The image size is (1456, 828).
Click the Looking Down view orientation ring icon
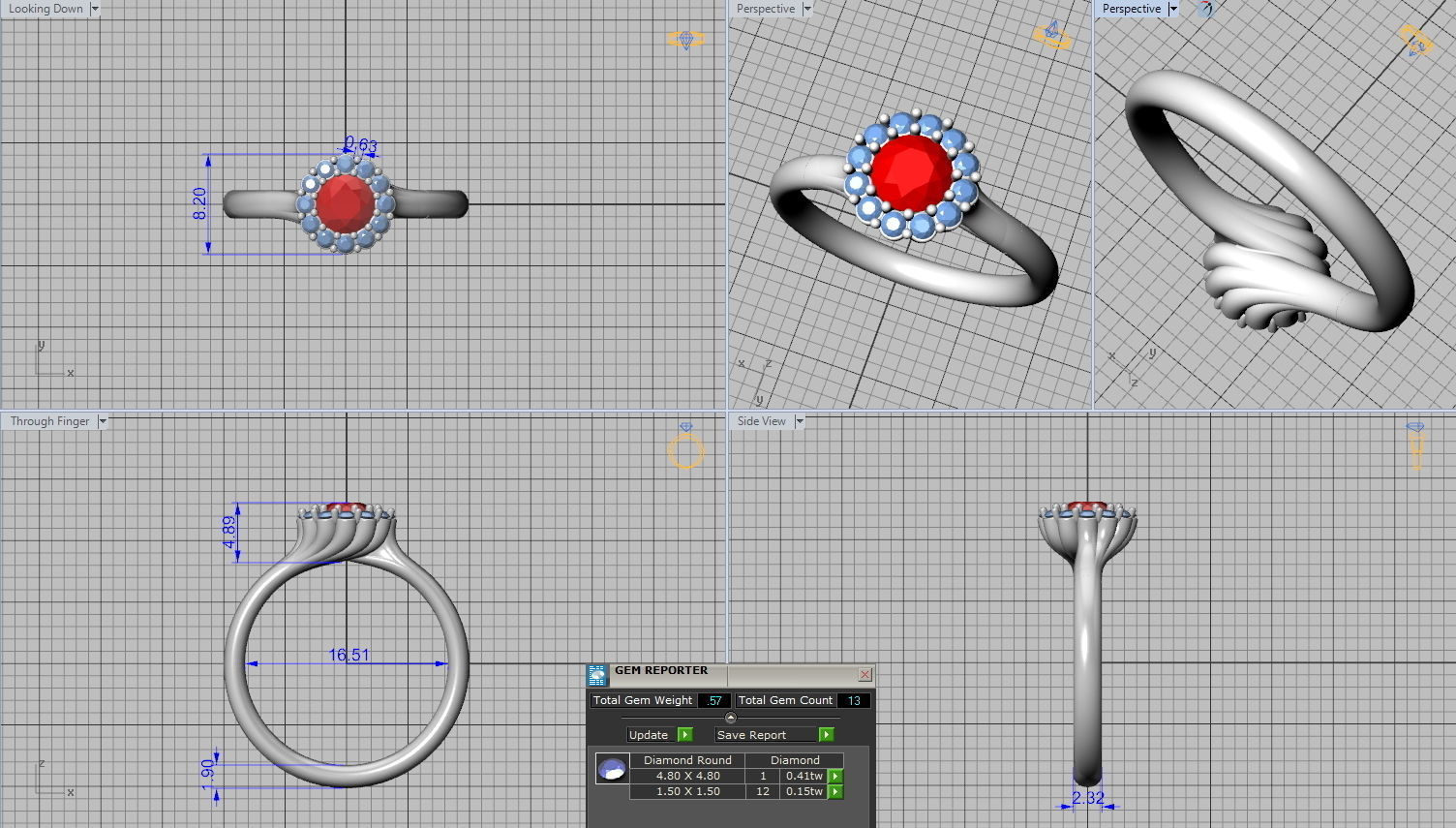(685, 40)
